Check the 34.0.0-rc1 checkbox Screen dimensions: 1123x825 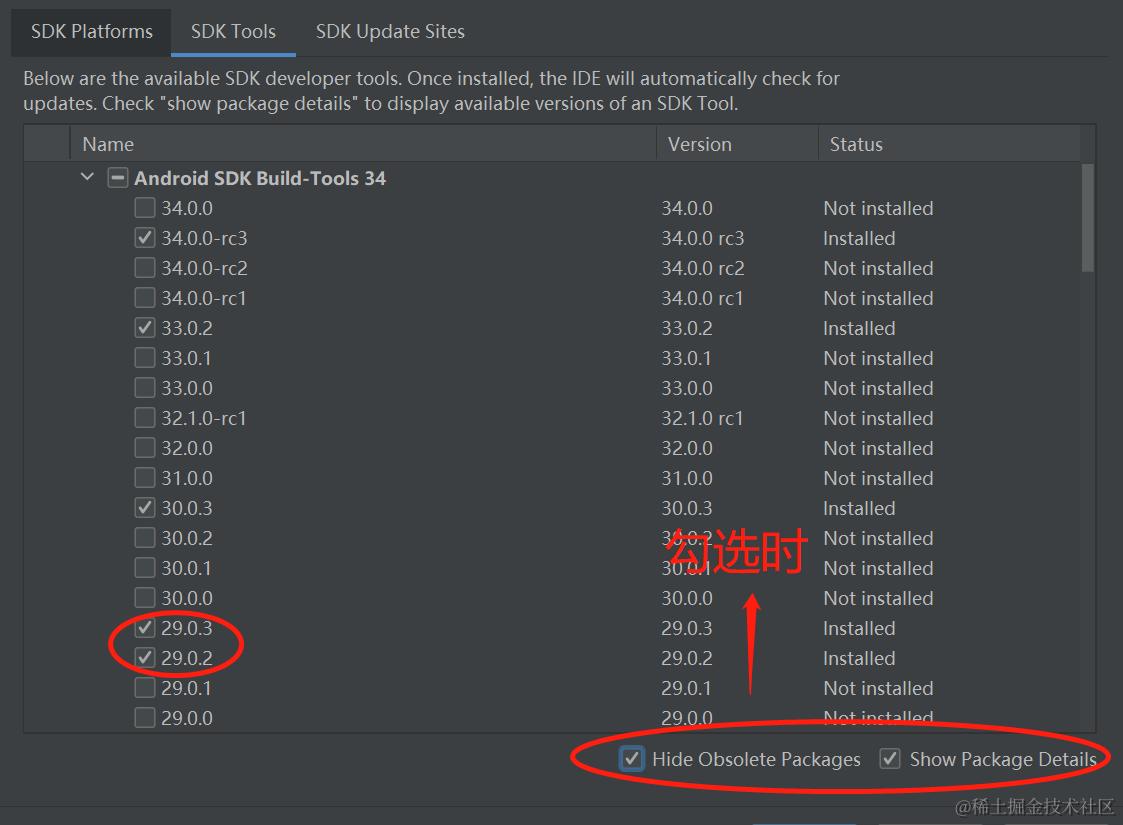(145, 298)
